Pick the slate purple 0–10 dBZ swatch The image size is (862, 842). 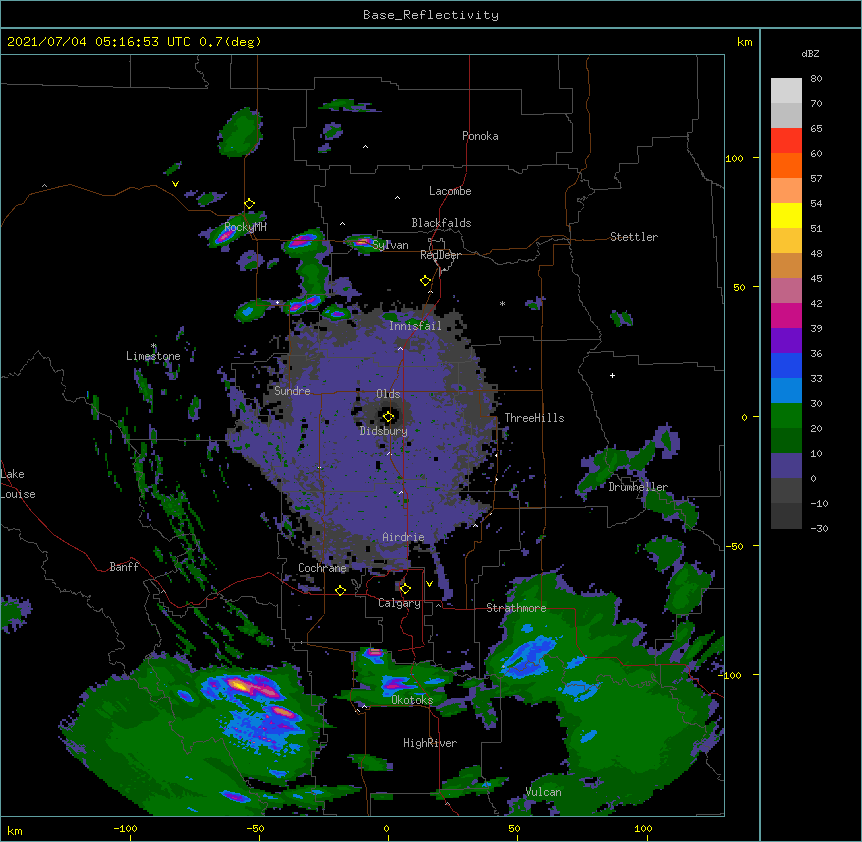[x=786, y=466]
